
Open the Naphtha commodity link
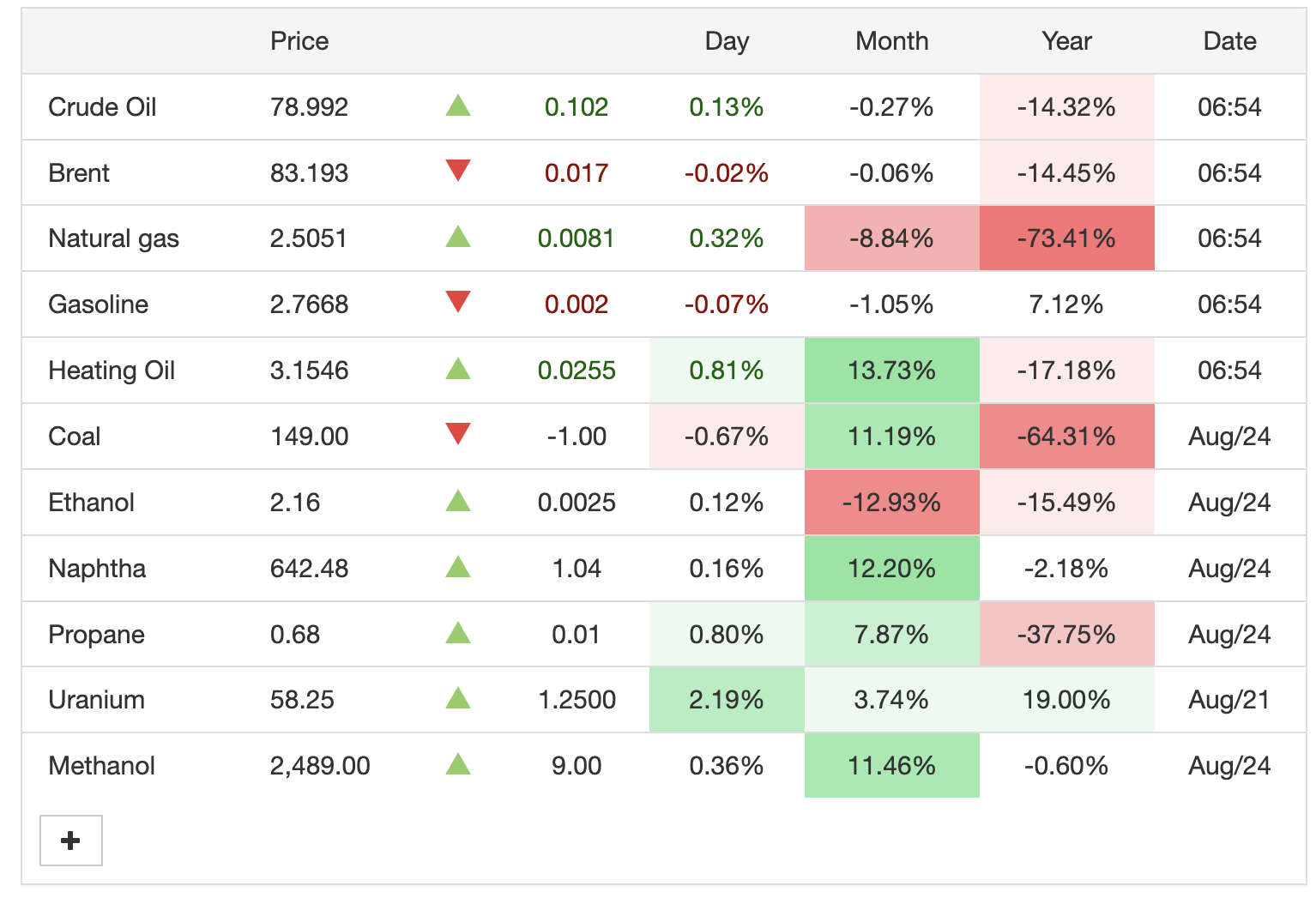pyautogui.click(x=97, y=569)
